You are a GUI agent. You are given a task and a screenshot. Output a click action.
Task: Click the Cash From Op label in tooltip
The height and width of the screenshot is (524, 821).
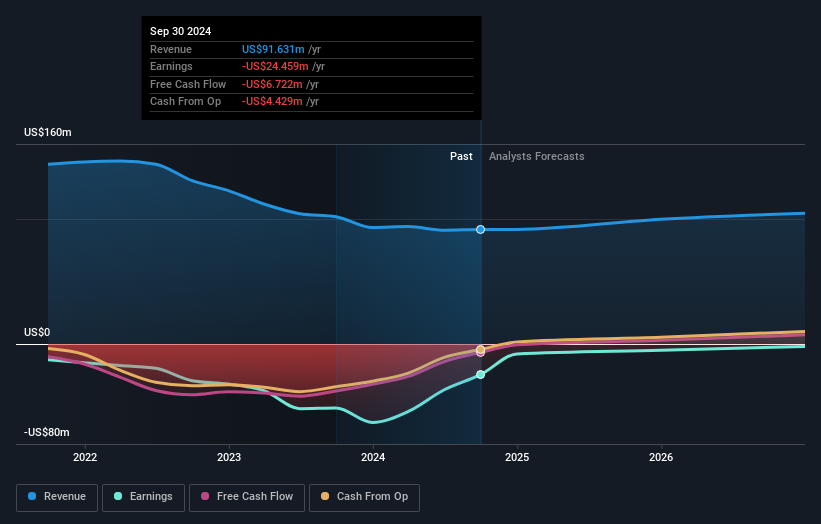coord(185,102)
